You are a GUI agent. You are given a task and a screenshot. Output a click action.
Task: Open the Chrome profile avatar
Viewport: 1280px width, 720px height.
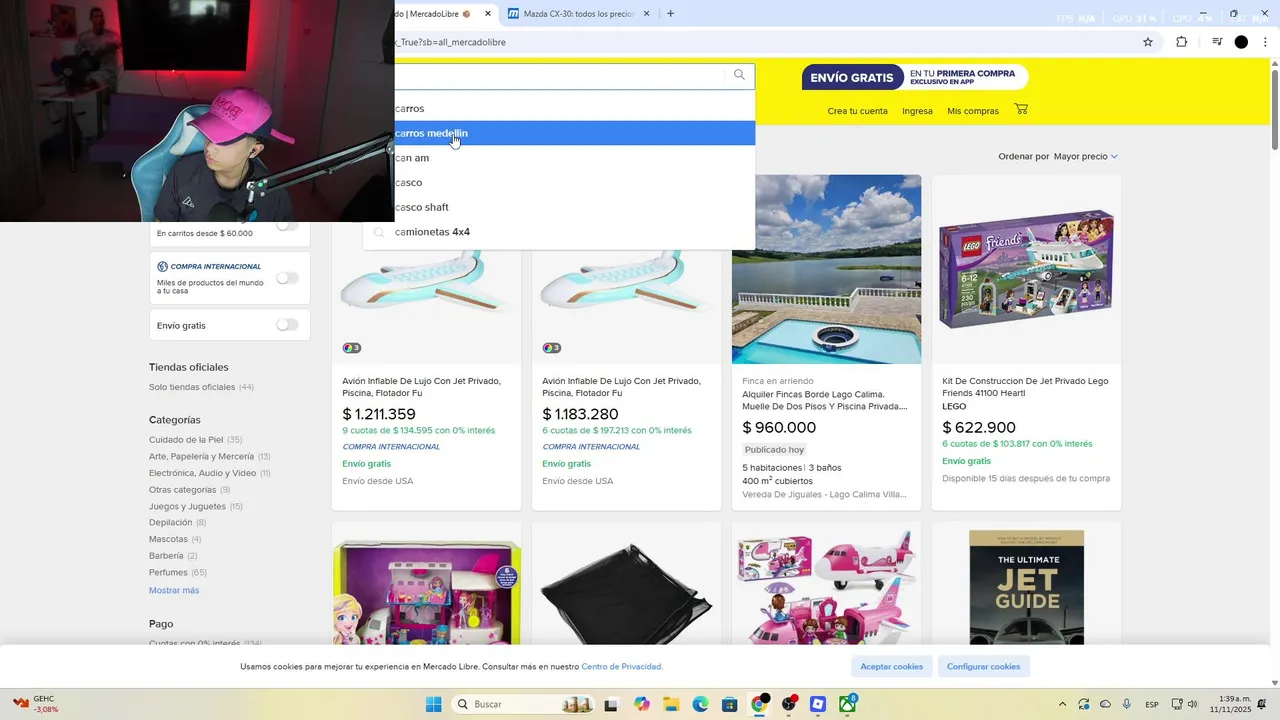(1241, 42)
